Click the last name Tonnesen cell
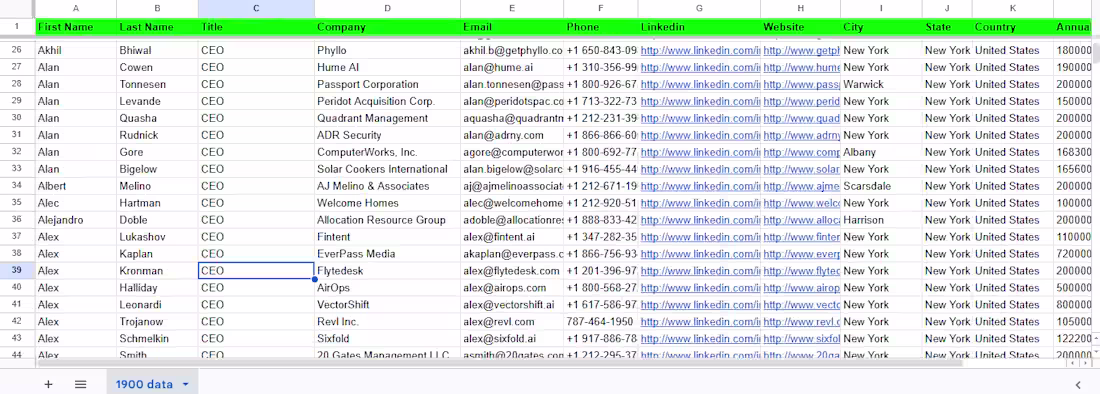This screenshot has width=1100, height=394. pos(157,84)
